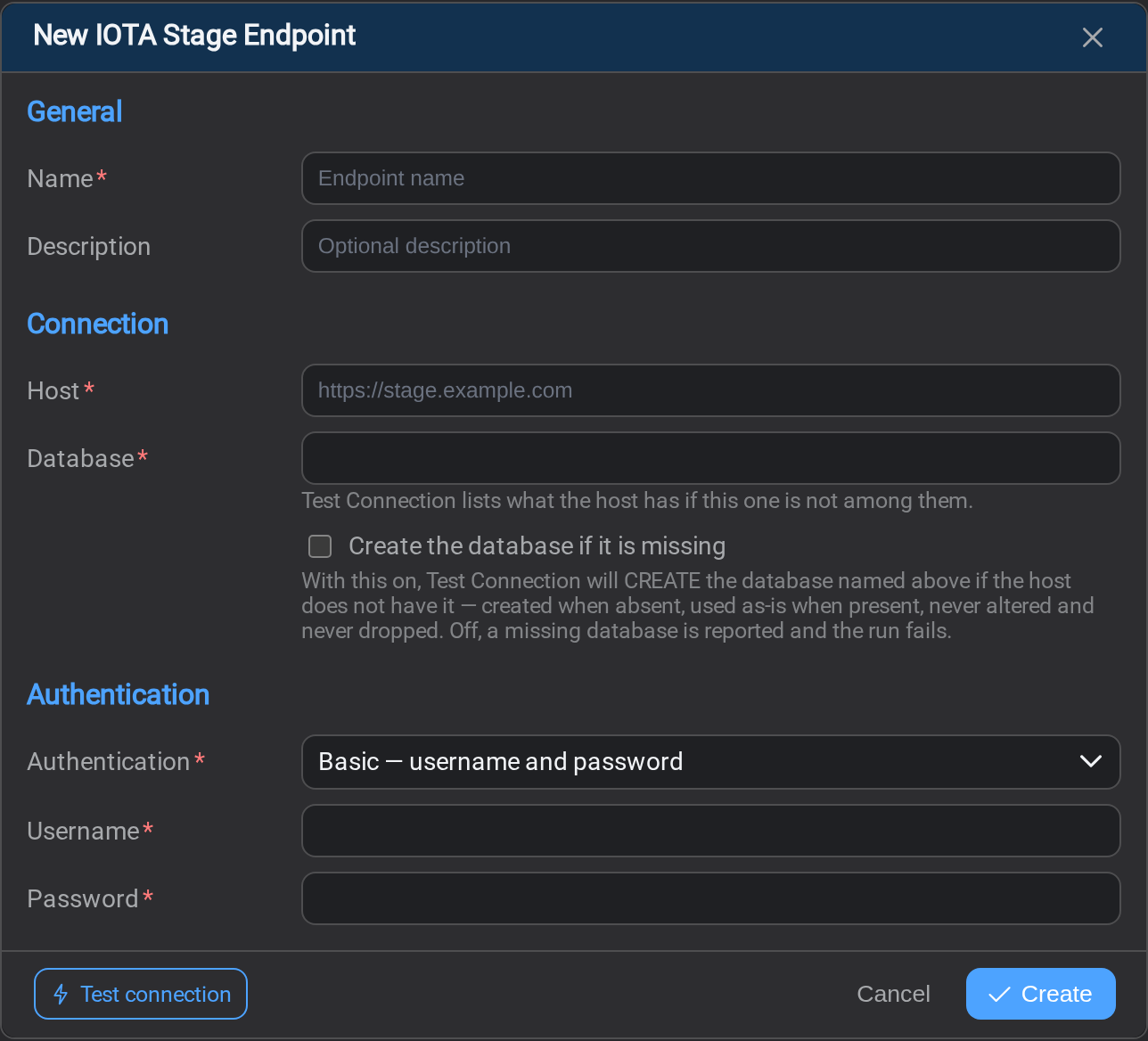Create the new endpoint
This screenshot has height=1041, width=1148.
(1041, 994)
